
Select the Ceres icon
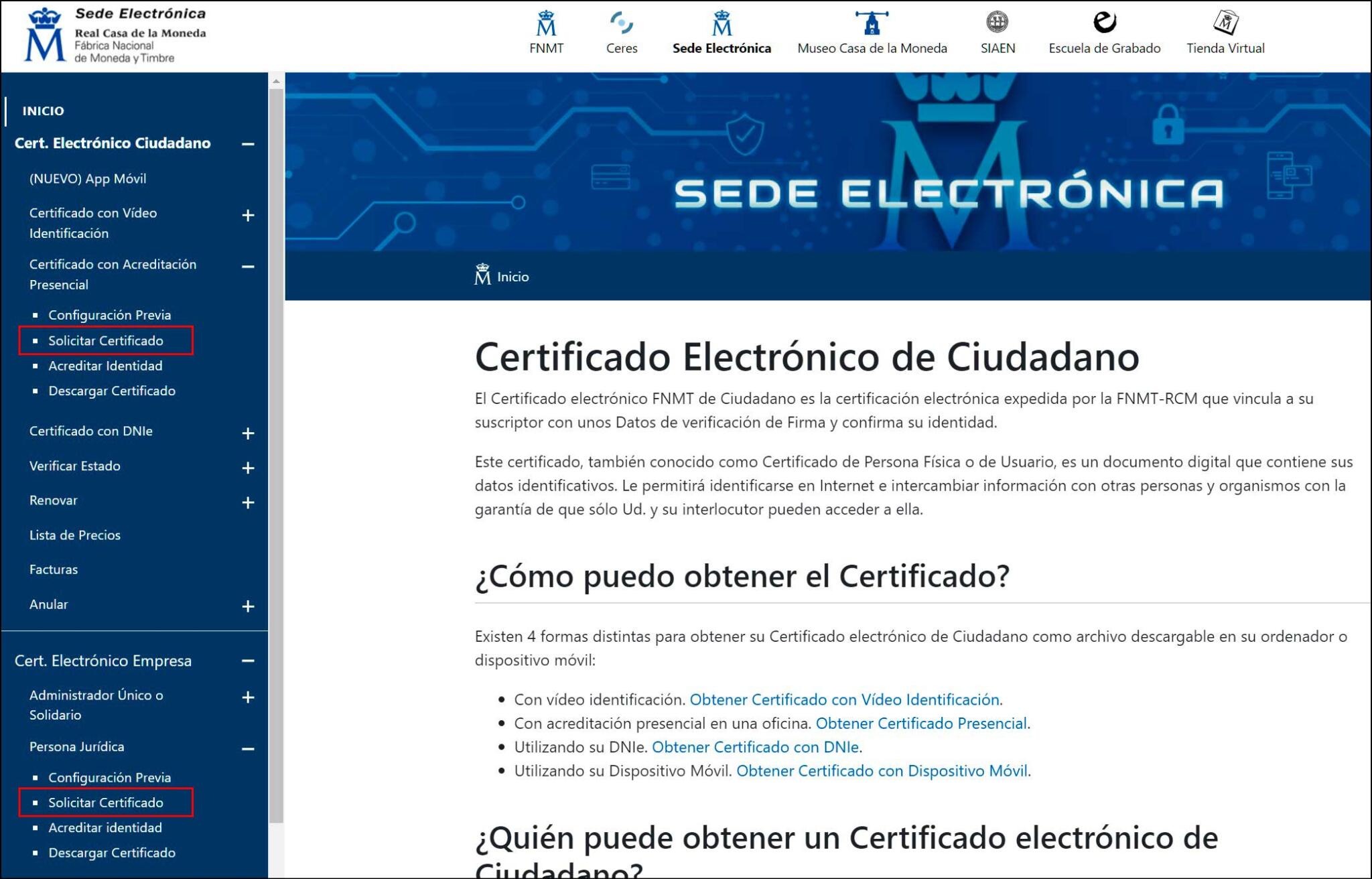pos(622,23)
